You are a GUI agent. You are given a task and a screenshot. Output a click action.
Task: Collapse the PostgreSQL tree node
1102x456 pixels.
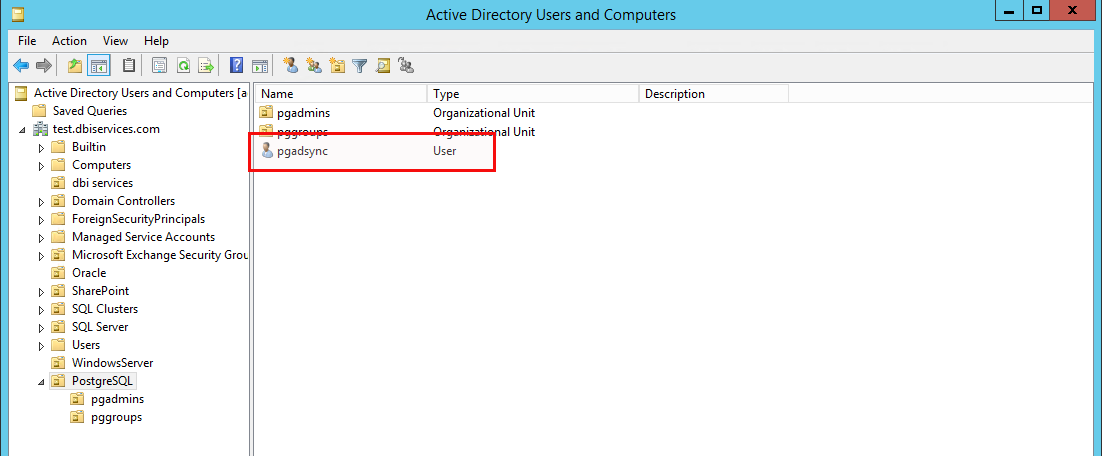point(41,382)
